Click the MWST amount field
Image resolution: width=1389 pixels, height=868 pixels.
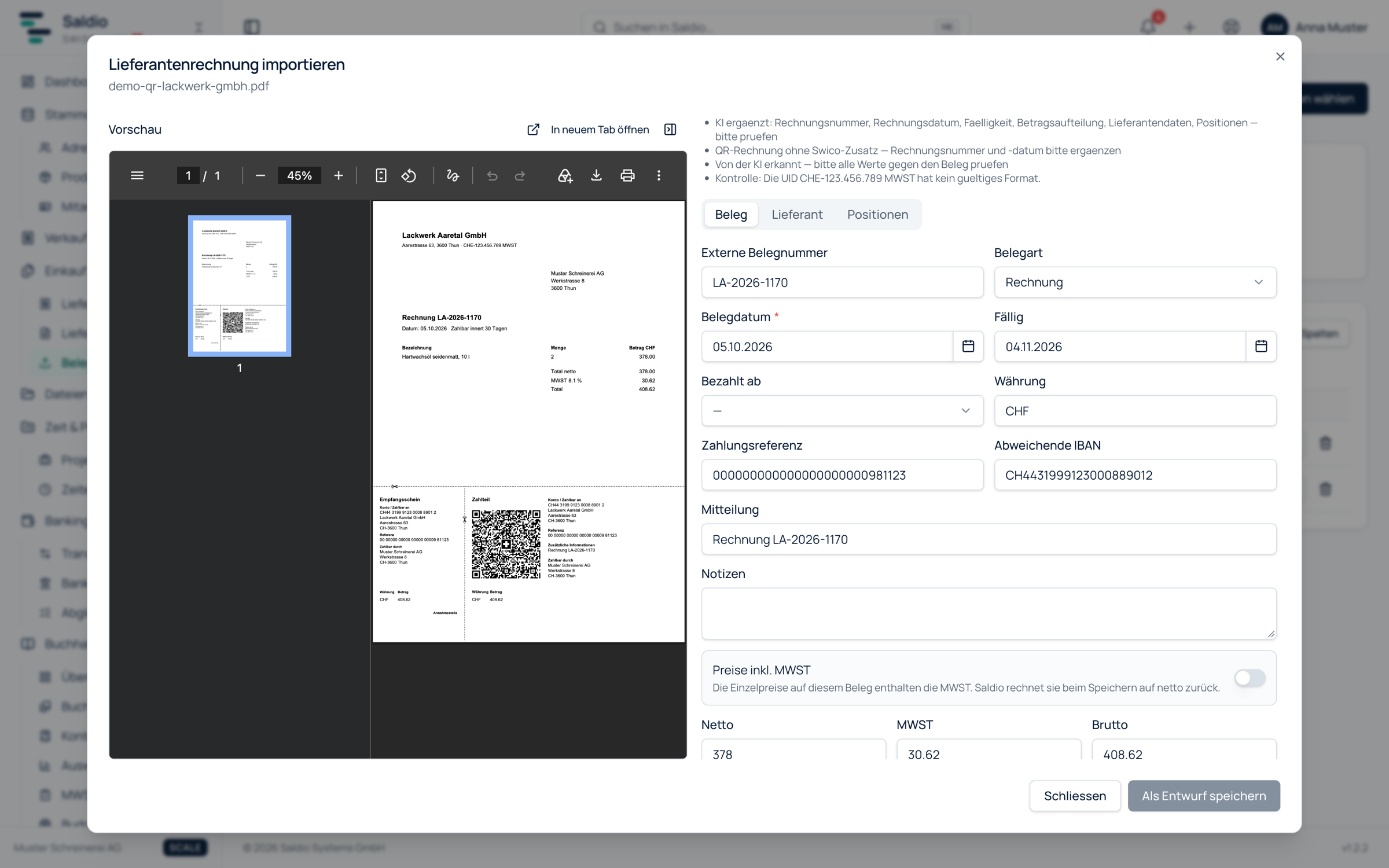pos(989,750)
